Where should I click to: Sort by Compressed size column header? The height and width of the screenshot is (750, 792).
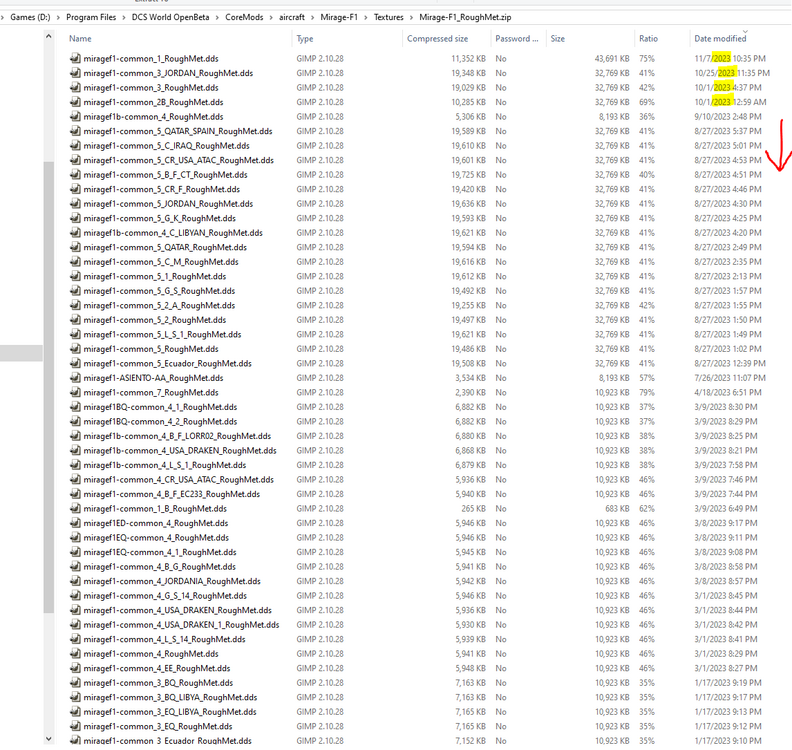(x=437, y=38)
